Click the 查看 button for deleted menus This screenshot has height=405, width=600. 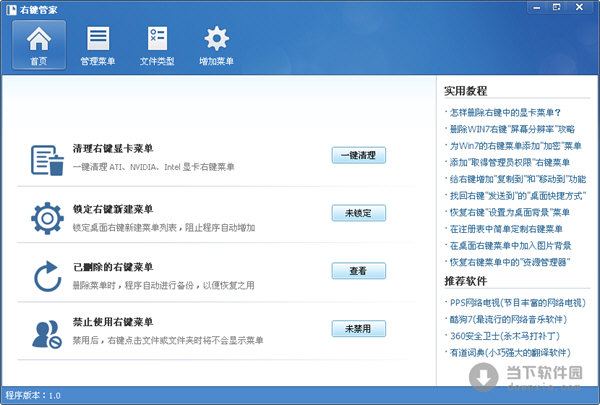click(359, 271)
